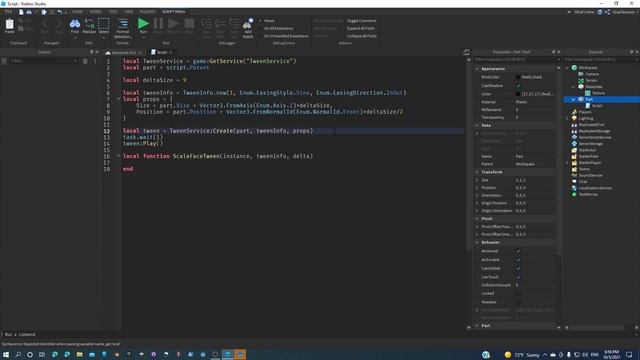Click the Pause button in Test group
The height and width of the screenshot is (360, 640).
(x=158, y=25)
